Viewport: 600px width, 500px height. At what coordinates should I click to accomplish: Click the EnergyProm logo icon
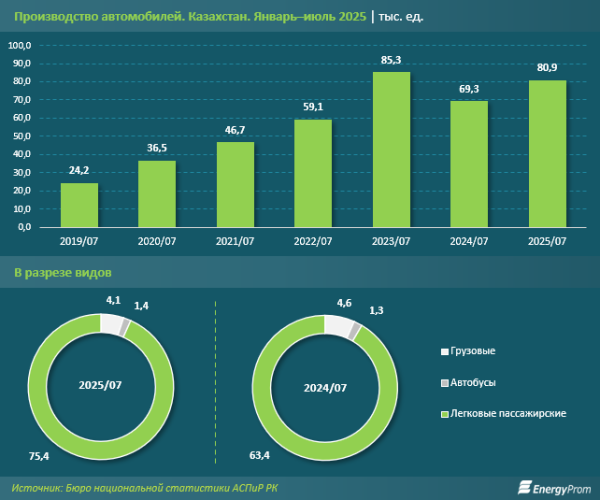pos(525,488)
